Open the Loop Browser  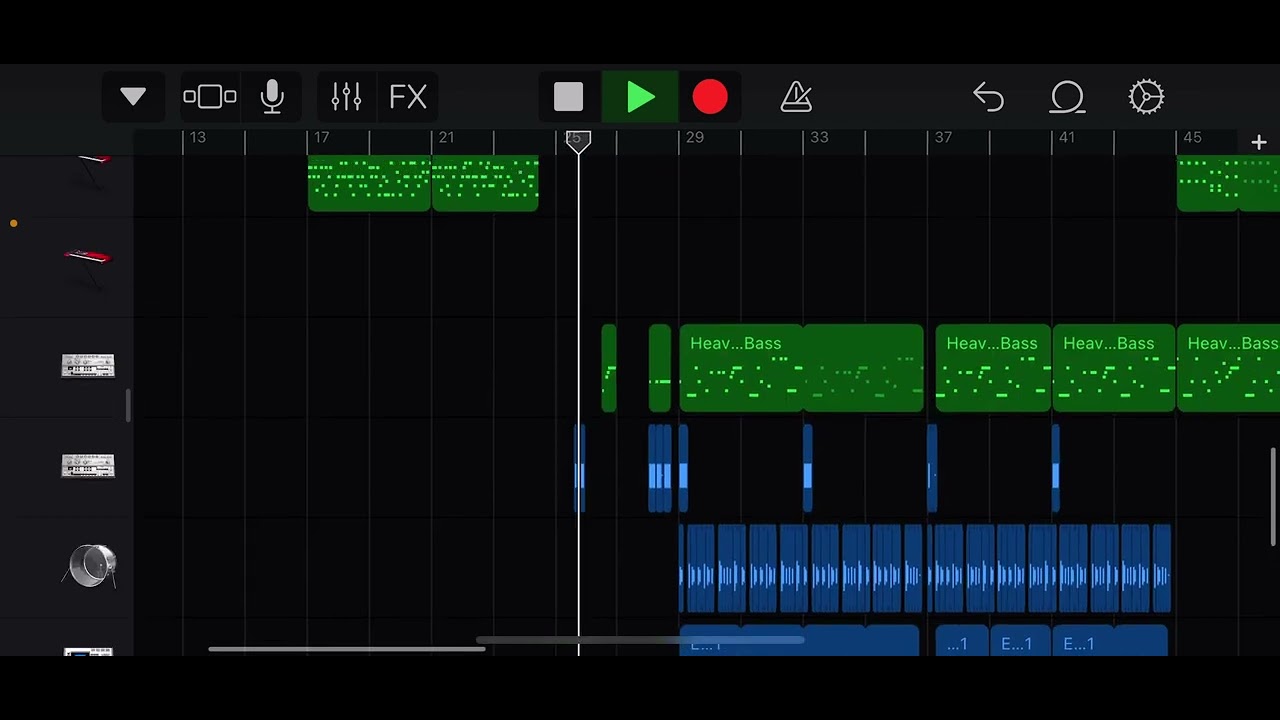1067,97
